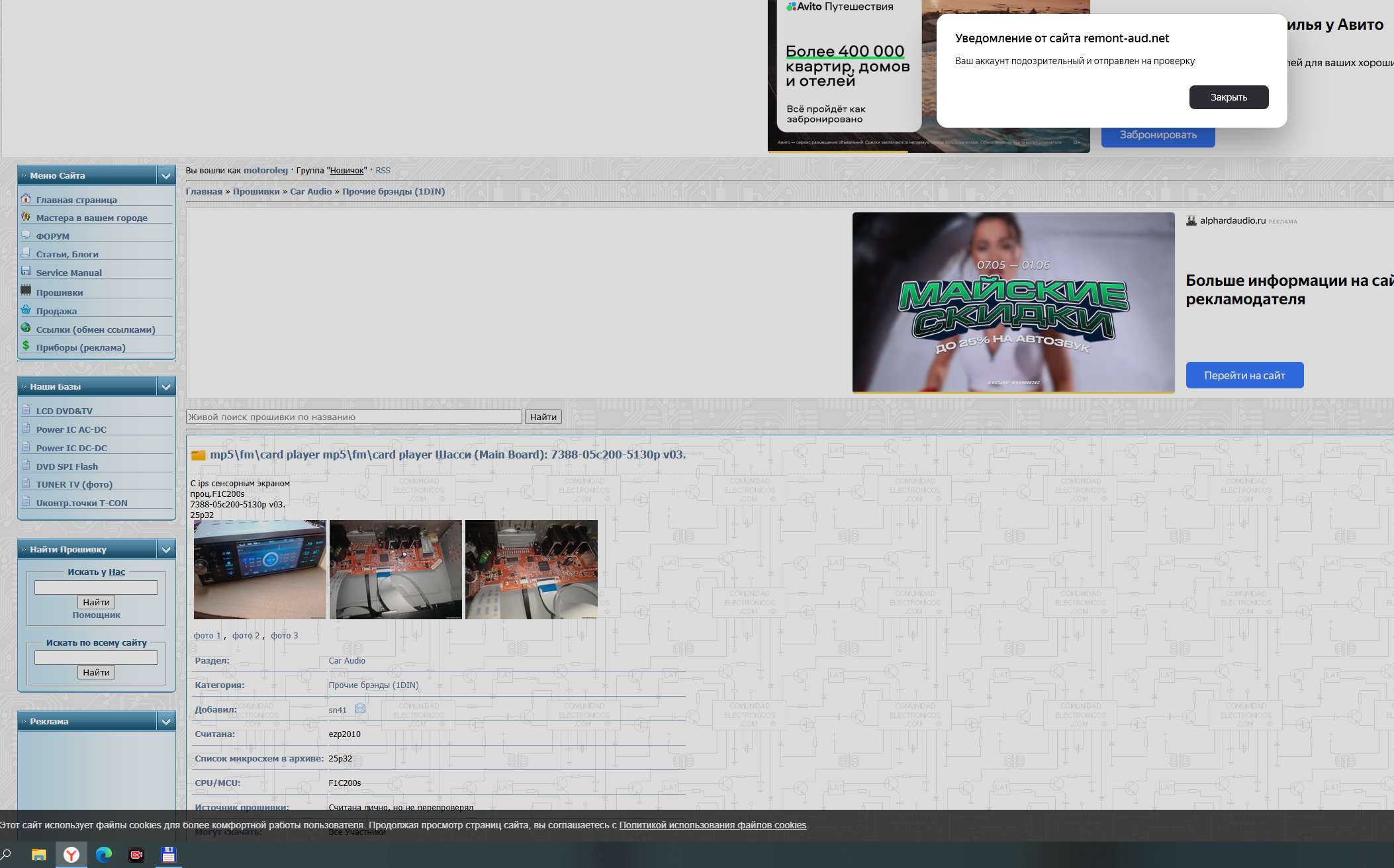Screen dimensions: 1394x868
Task: Open the blue floppy disk taskbar app
Action: click(x=169, y=855)
